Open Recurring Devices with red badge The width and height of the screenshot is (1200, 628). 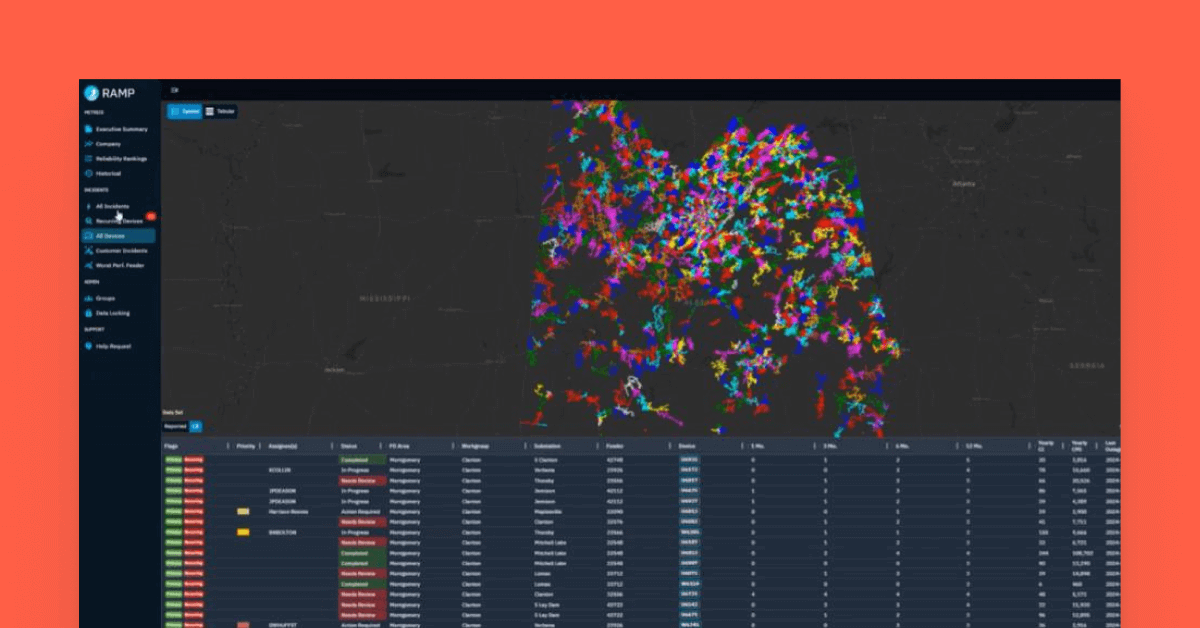tap(118, 221)
